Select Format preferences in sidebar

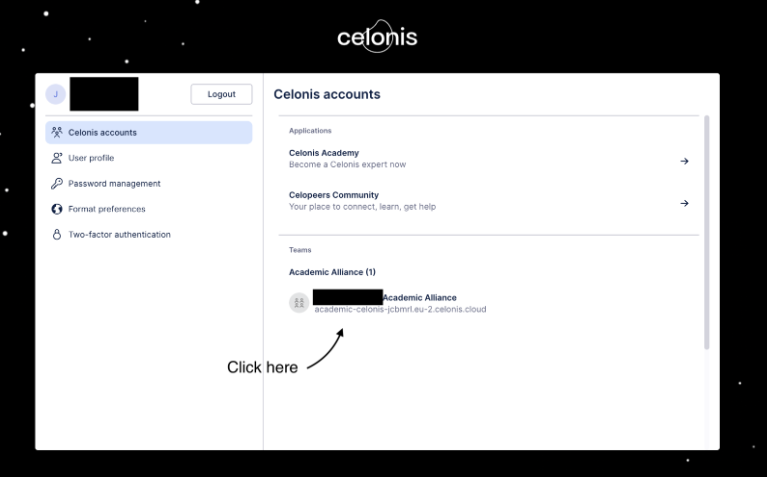pos(106,209)
